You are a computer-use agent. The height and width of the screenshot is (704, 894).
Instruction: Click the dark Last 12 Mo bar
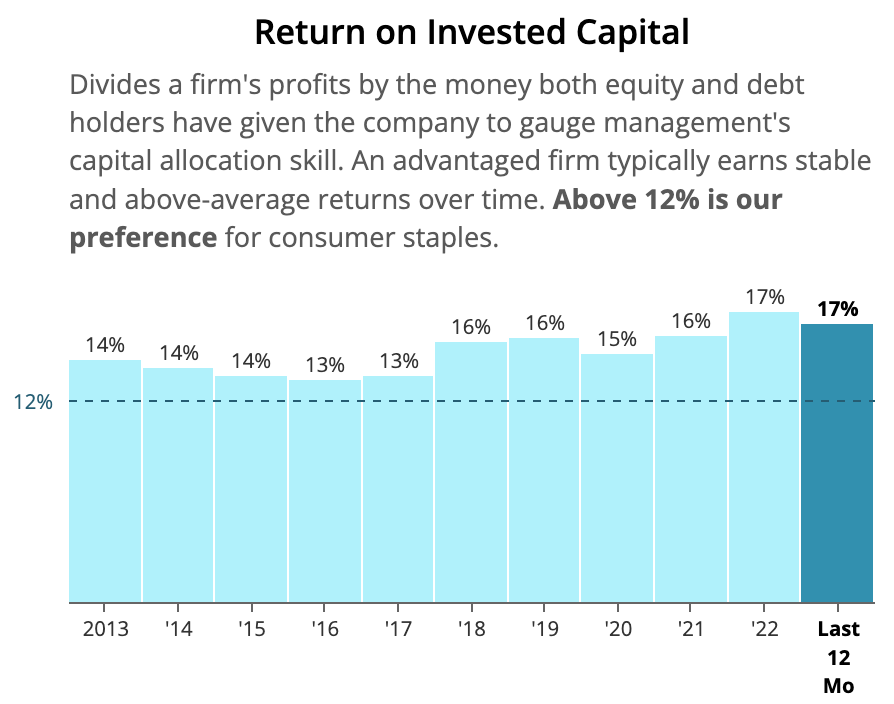[x=837, y=463]
